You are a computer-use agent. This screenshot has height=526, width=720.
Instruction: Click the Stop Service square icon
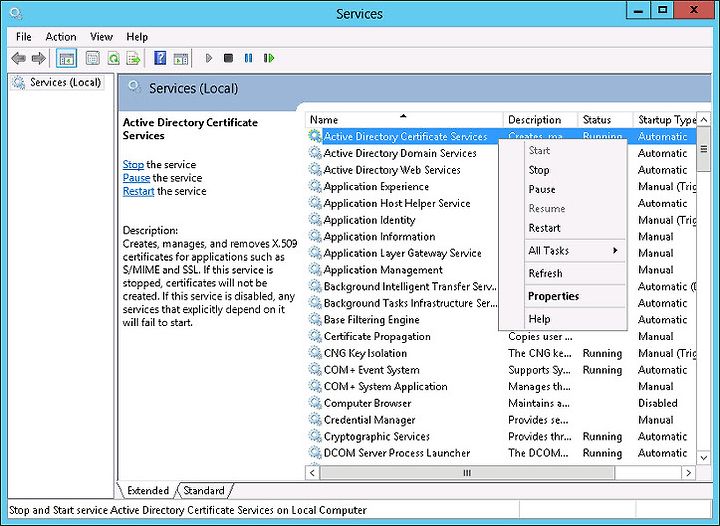[228, 58]
